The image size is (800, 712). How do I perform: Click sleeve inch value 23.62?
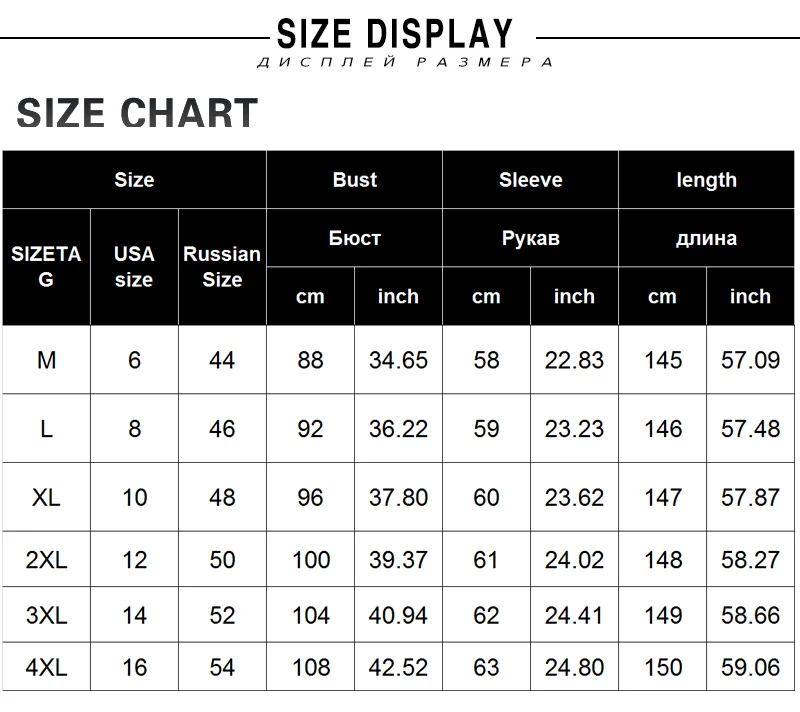pyautogui.click(x=574, y=497)
